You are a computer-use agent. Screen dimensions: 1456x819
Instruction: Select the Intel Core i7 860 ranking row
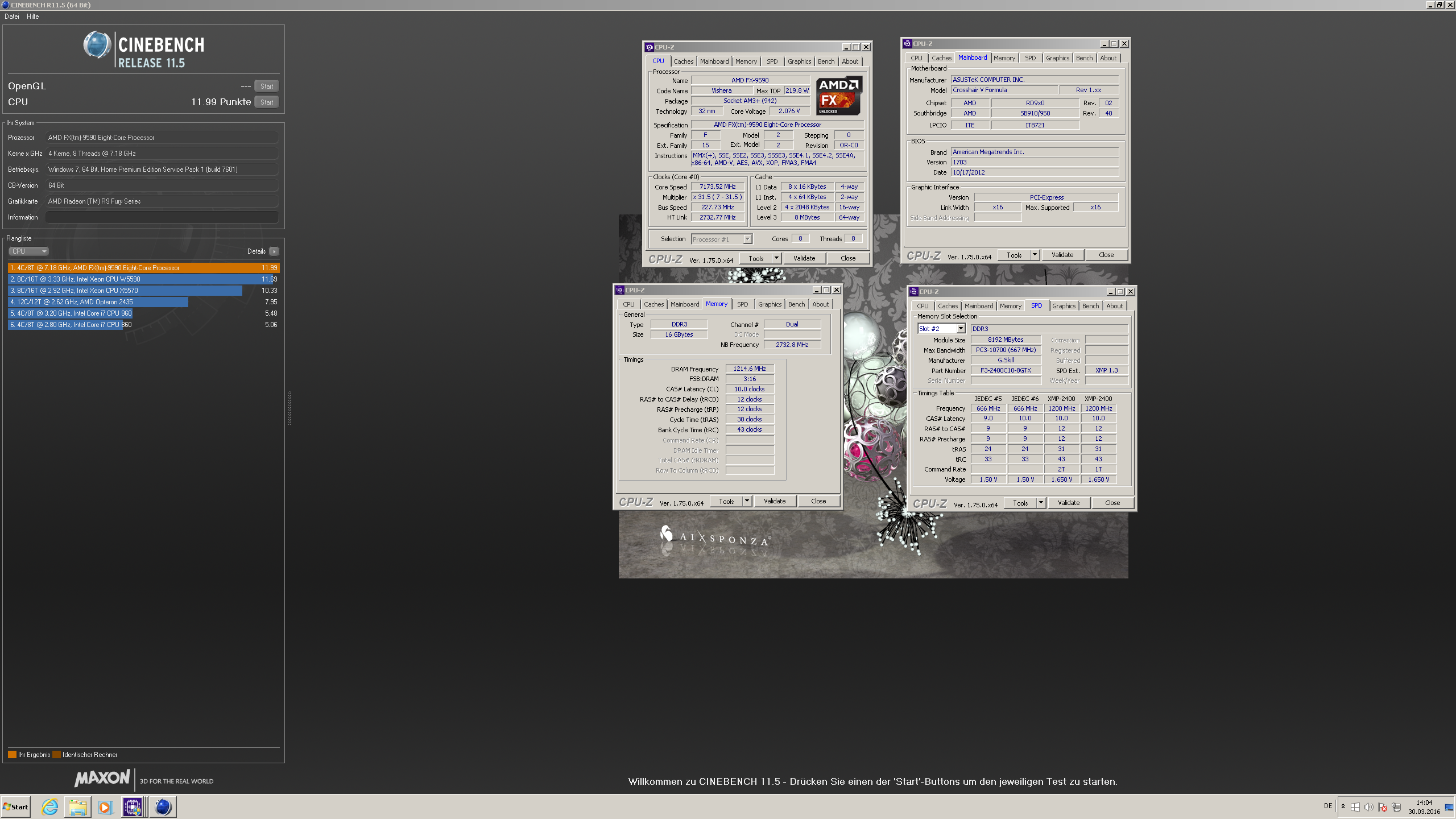point(144,325)
